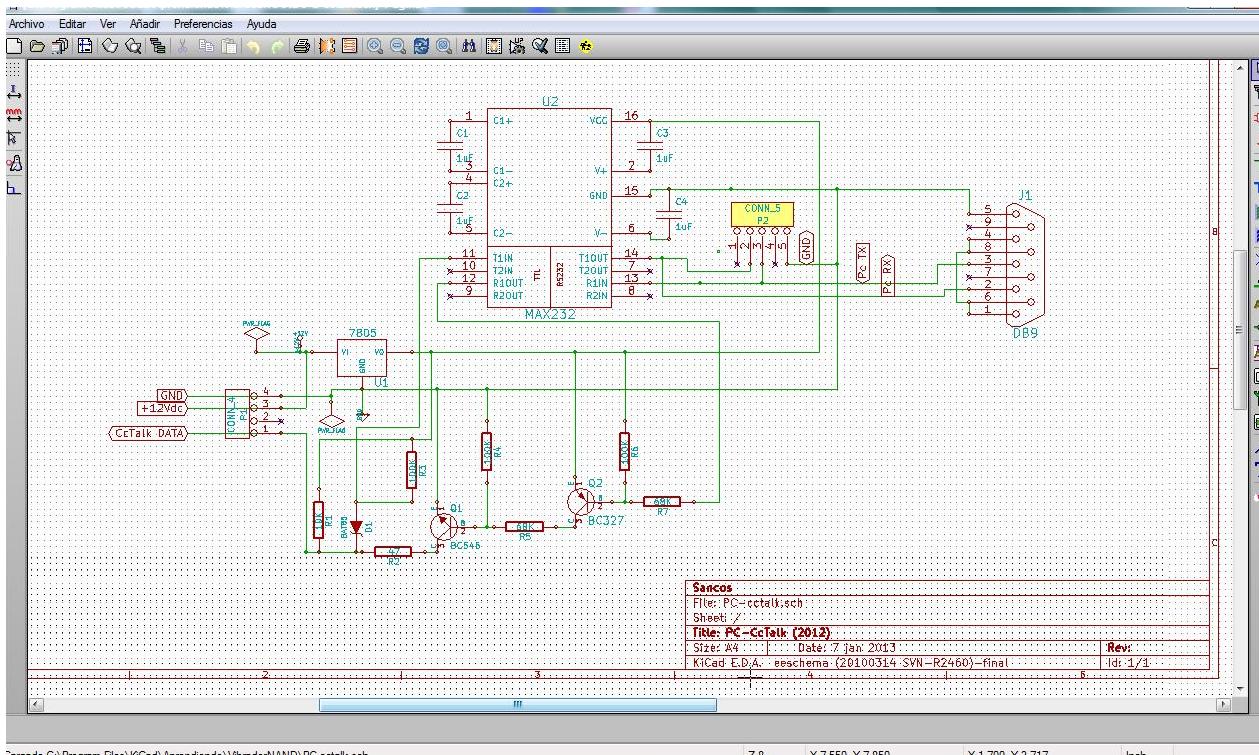The height and width of the screenshot is (755, 1259).
Task: Click the horizontal scrollbar right arrow
Action: click(1224, 704)
